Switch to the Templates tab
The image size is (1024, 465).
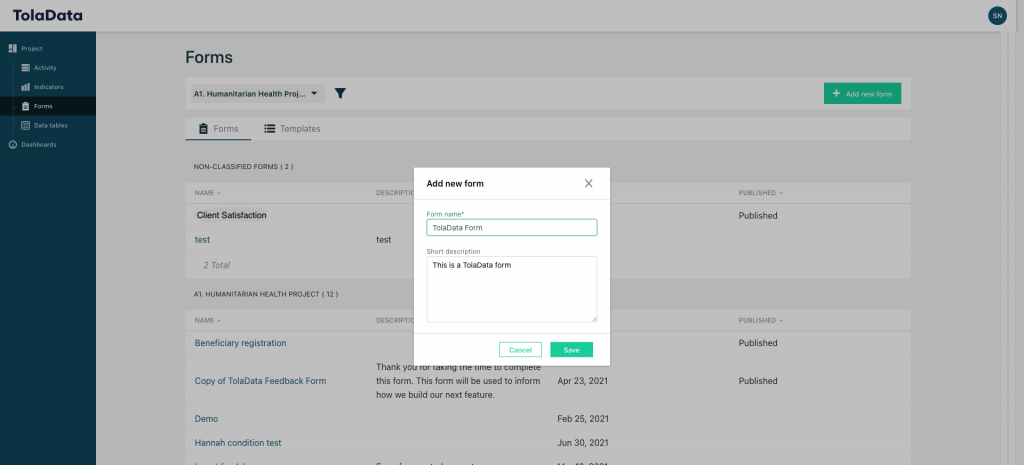293,129
